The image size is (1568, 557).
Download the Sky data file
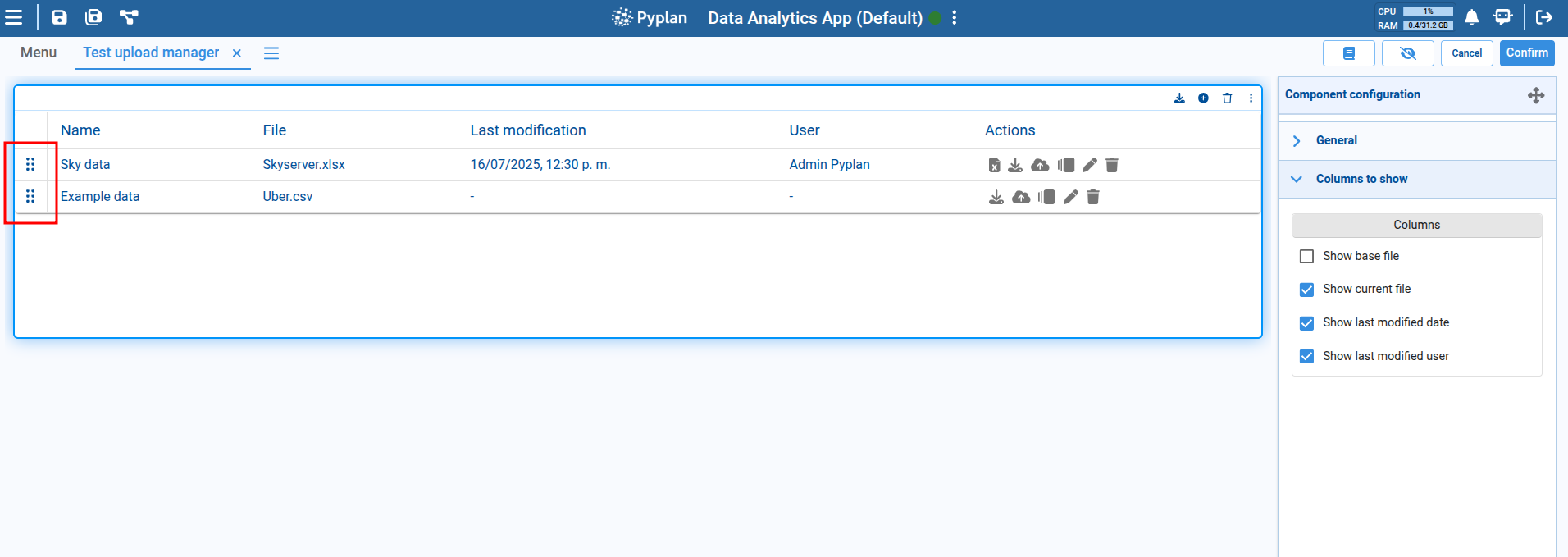[1015, 165]
